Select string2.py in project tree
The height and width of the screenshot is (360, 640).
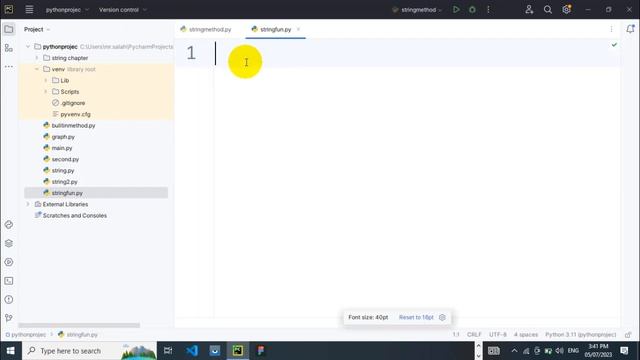click(64, 182)
